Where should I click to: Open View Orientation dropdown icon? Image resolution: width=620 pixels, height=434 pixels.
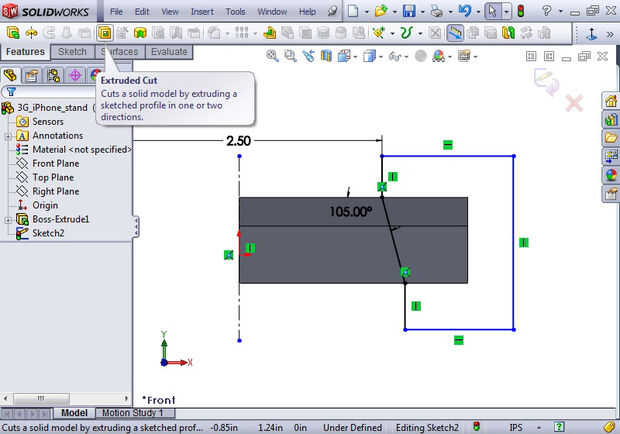coord(344,56)
